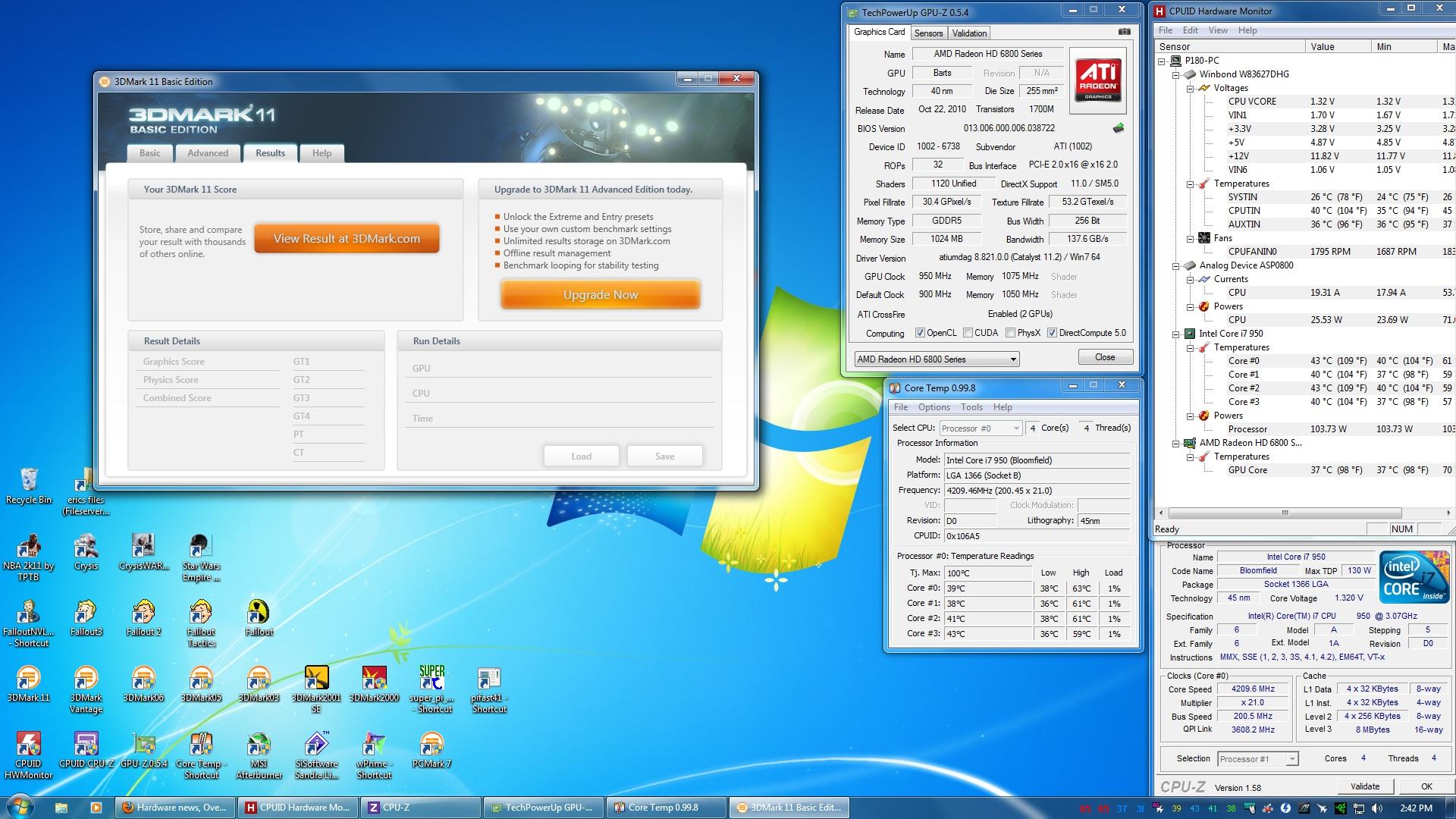This screenshot has width=1456, height=819.
Task: Open pifast41 shortcut on desktop
Action: 489,689
